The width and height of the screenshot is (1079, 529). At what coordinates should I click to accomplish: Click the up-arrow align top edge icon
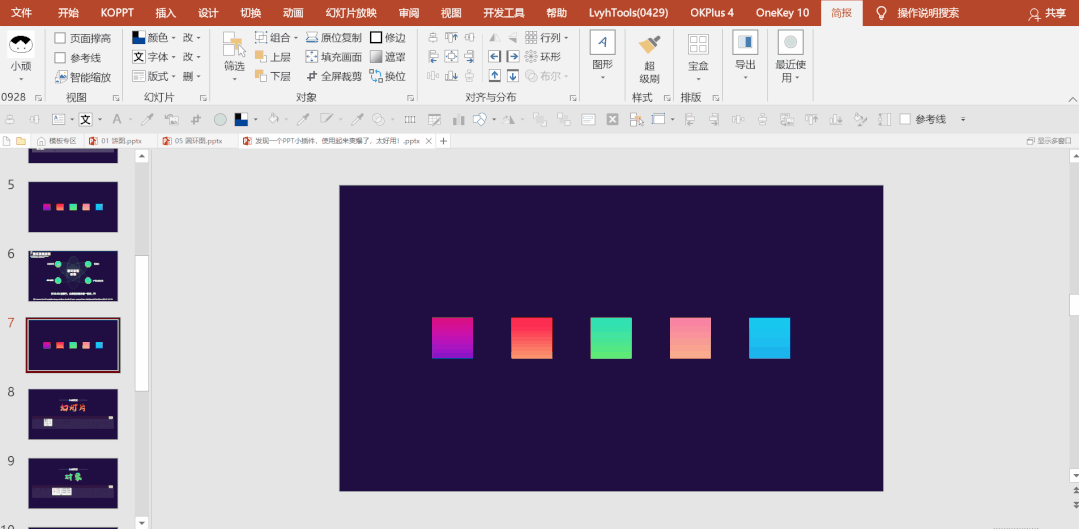point(494,76)
